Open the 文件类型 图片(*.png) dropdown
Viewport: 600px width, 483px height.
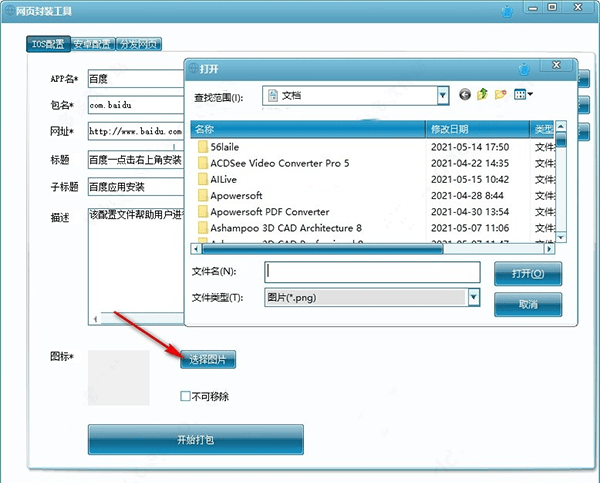coord(474,297)
